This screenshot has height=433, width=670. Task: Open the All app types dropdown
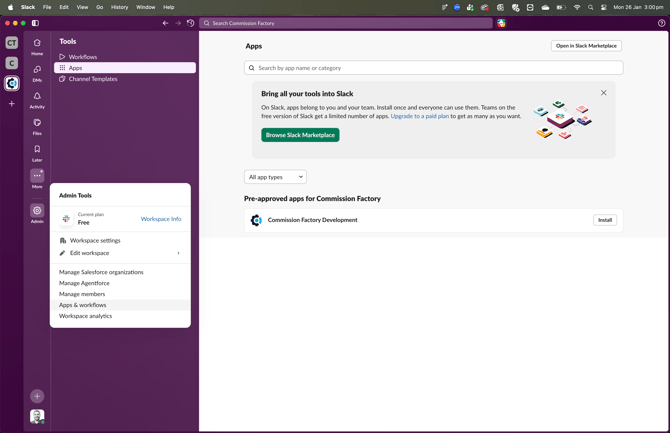coord(275,177)
